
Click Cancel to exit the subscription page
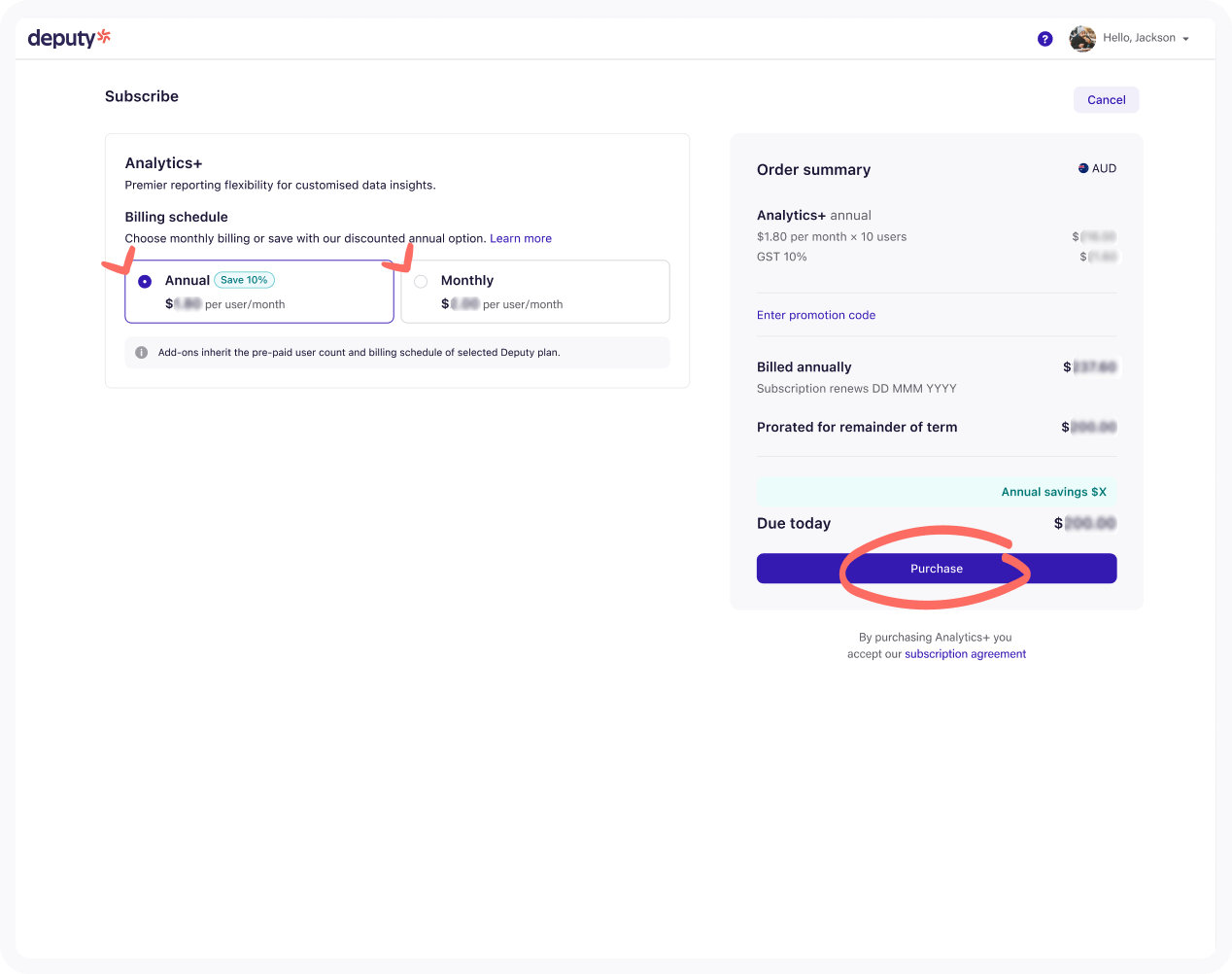[x=1106, y=99]
